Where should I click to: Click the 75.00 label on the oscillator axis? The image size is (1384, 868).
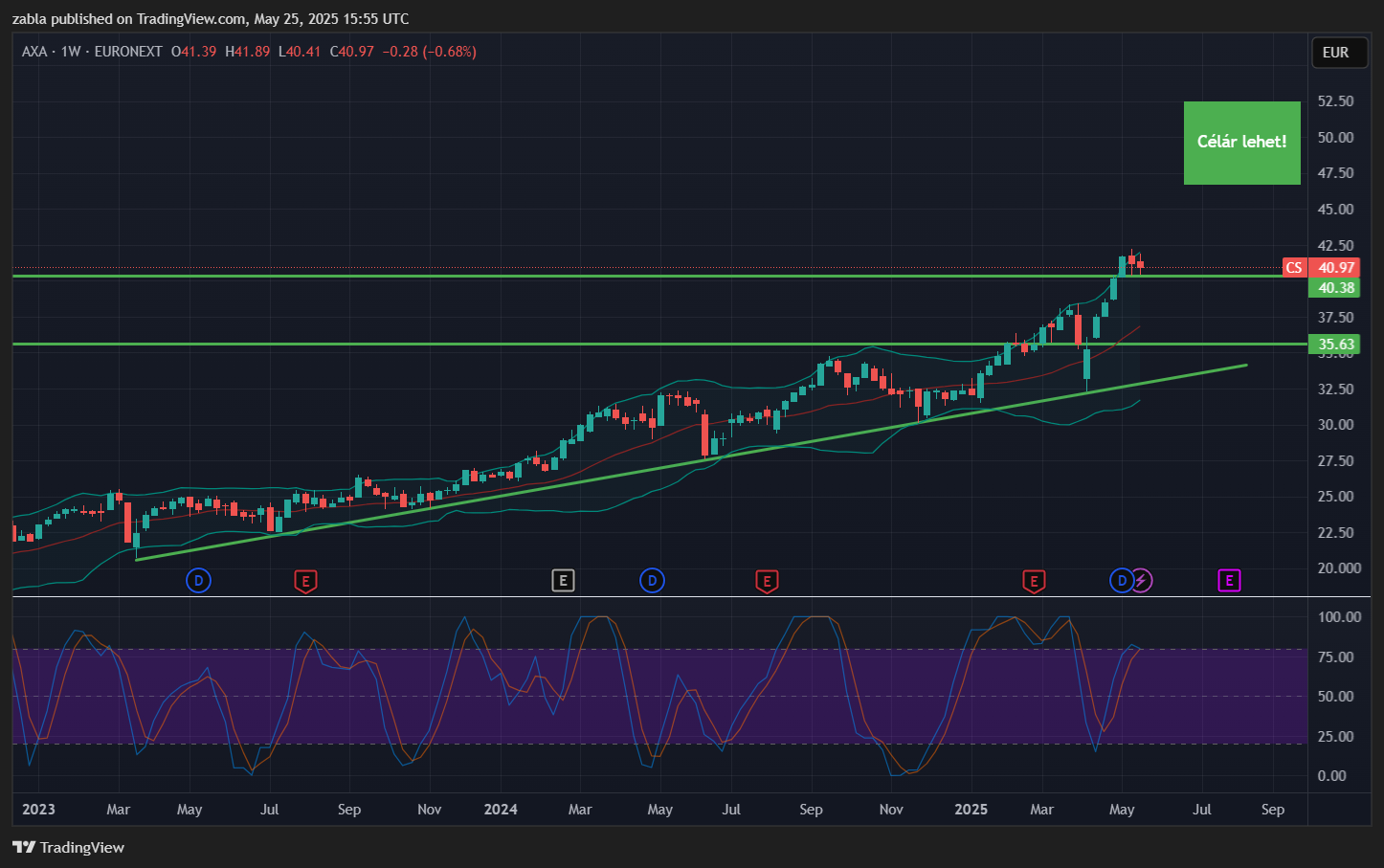[x=1336, y=657]
